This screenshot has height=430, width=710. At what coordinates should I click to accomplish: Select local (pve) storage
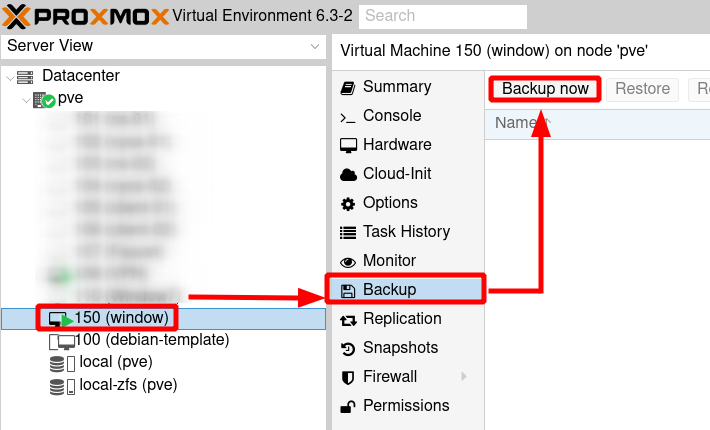pyautogui.click(x=116, y=362)
